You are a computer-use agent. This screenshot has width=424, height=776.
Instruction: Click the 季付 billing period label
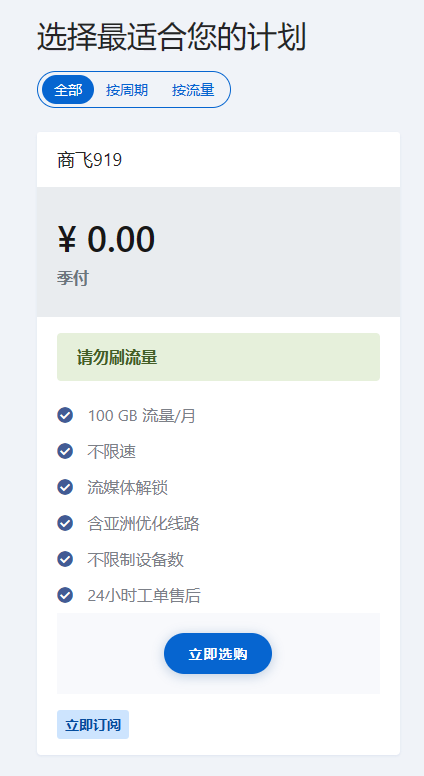73,278
